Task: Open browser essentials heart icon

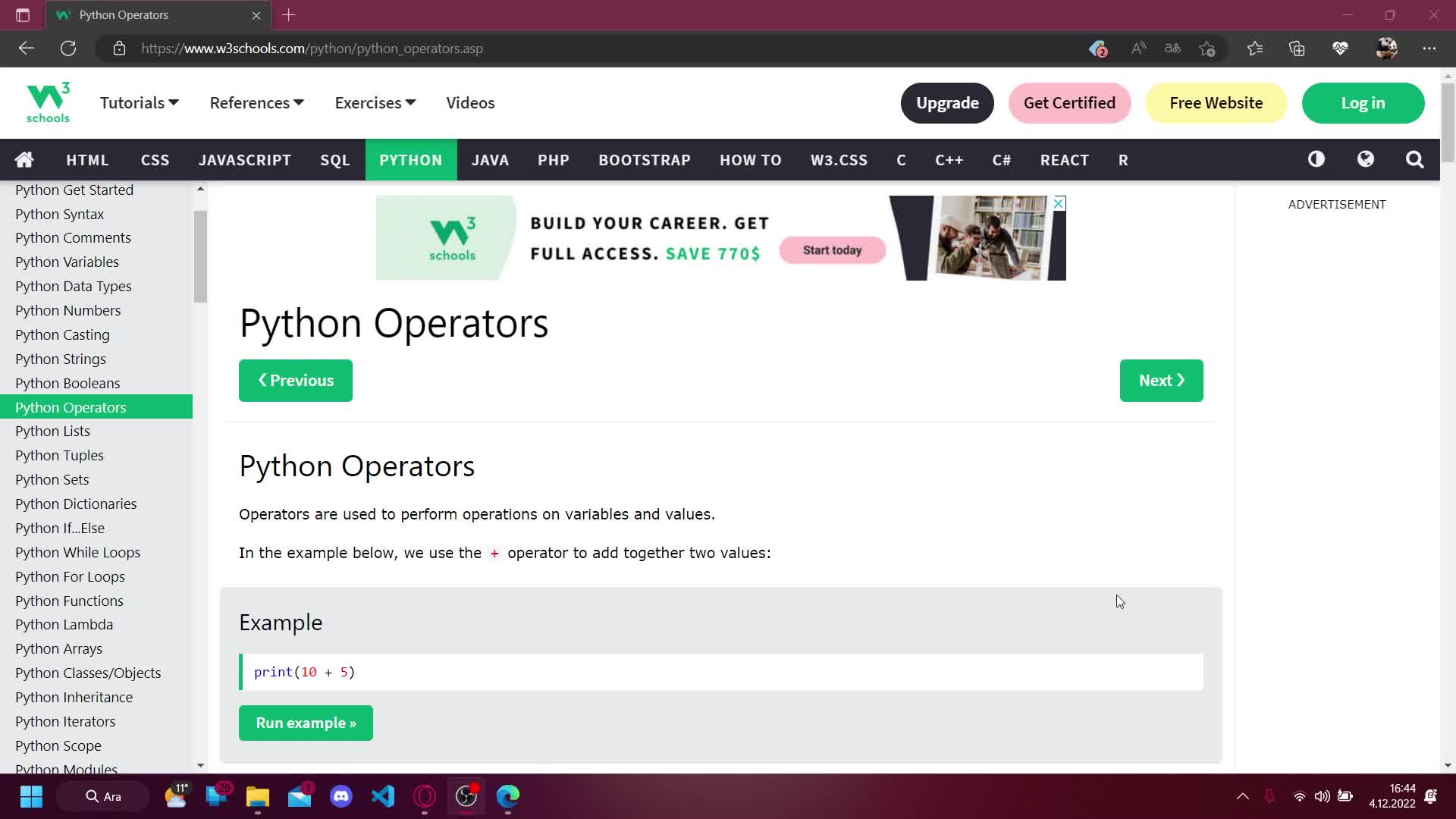Action: tap(1340, 49)
